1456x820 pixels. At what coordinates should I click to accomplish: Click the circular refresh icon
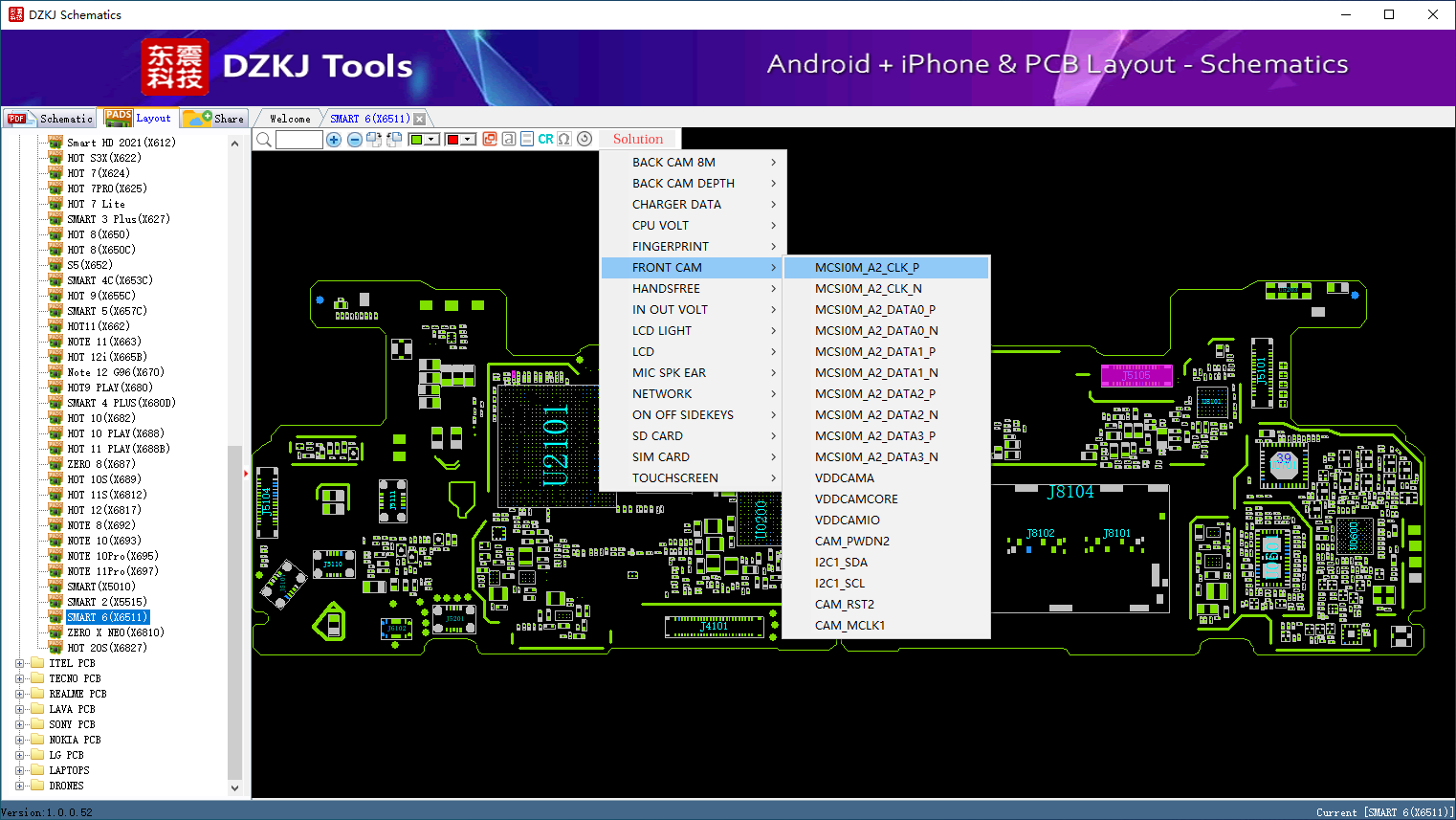coord(585,139)
